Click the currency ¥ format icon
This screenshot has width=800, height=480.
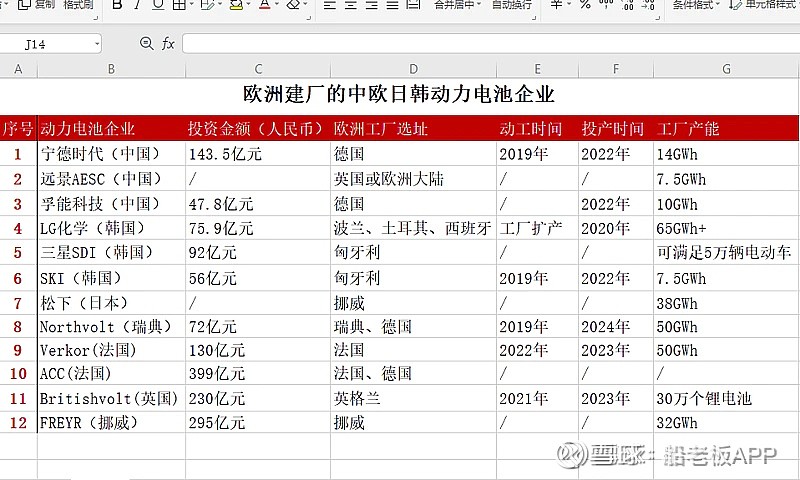point(556,5)
